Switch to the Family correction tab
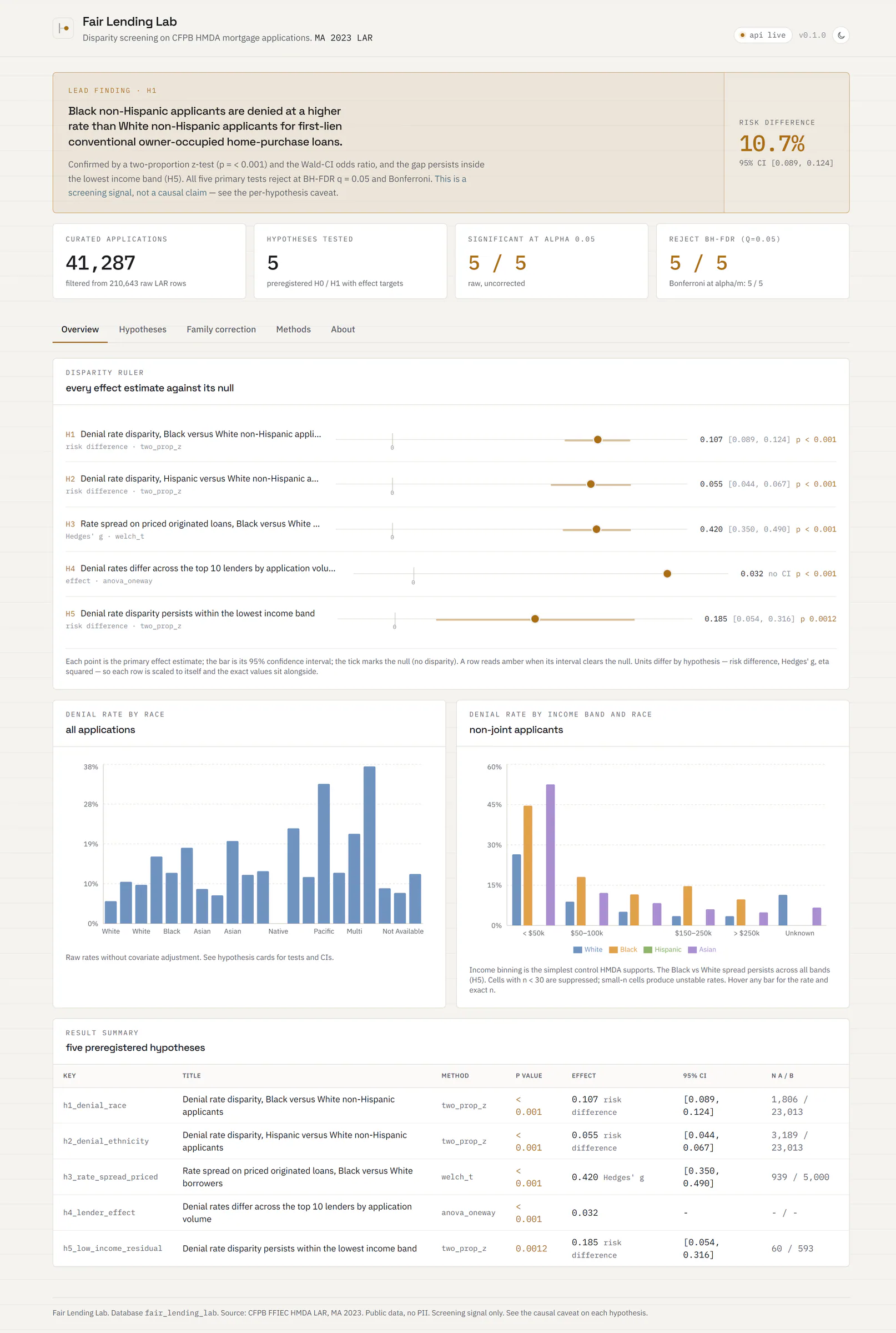The height and width of the screenshot is (1333, 896). tap(221, 329)
